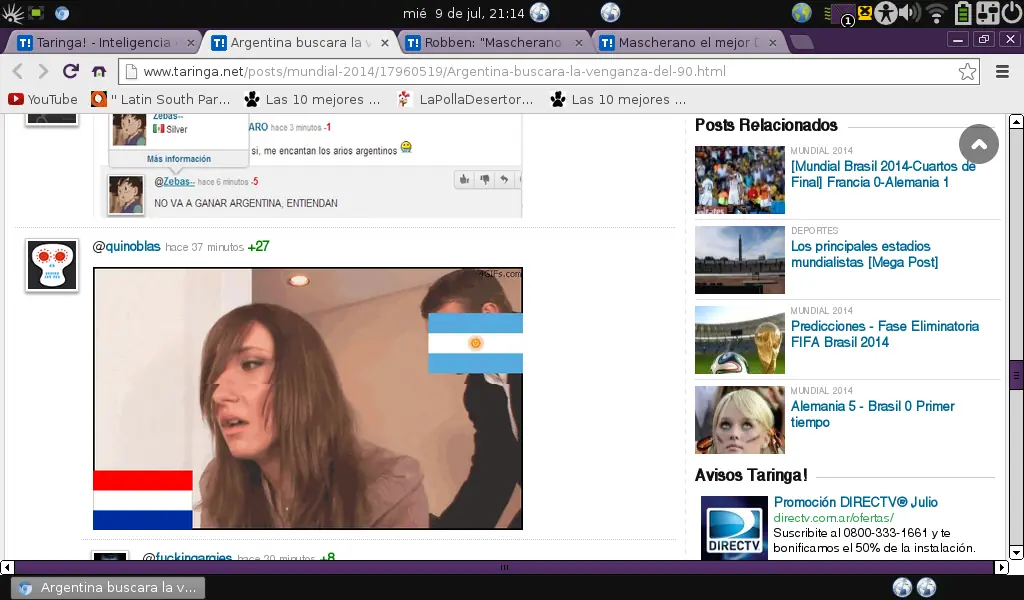Close the Mascherano el mejor tab
The image size is (1024, 600).
point(773,42)
